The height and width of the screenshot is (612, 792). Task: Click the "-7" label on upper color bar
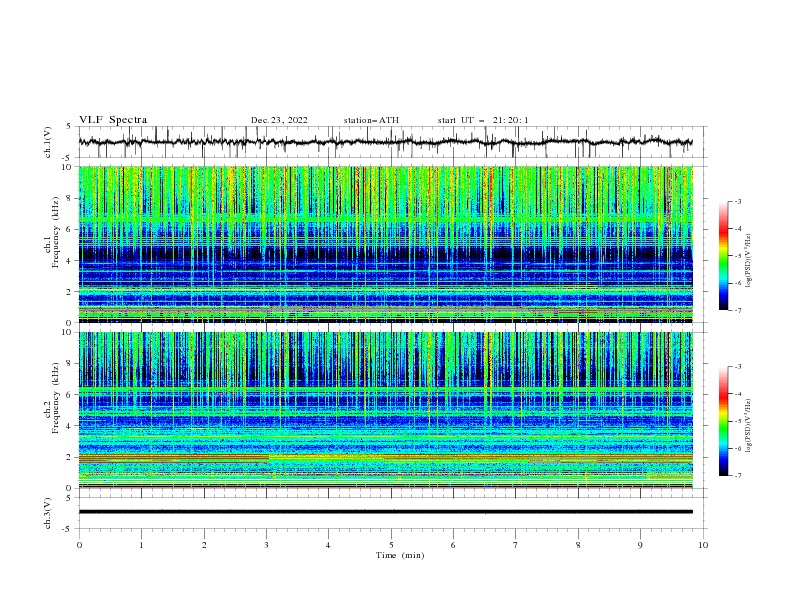coord(737,310)
